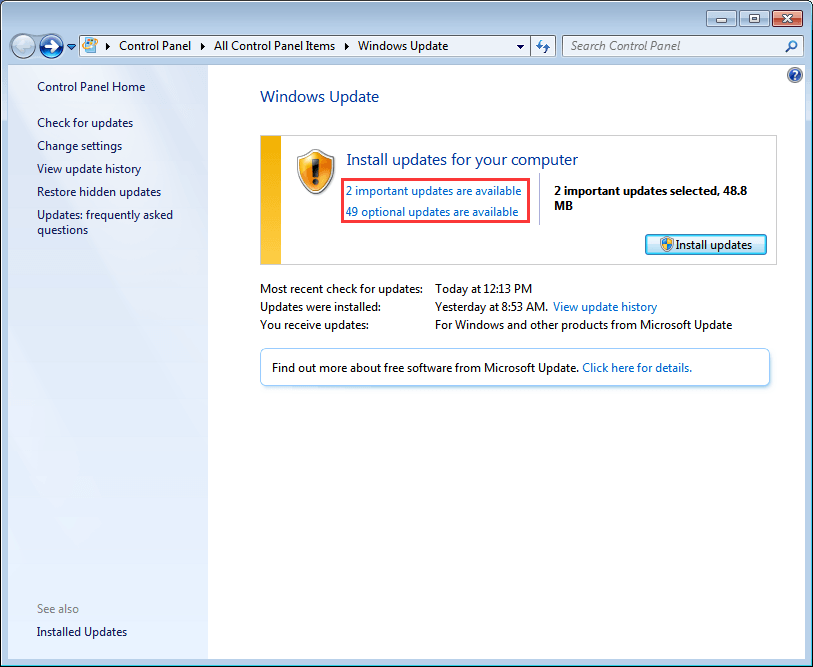Image resolution: width=813 pixels, height=667 pixels.
Task: Click the back navigation arrow
Action: pyautogui.click(x=22, y=46)
